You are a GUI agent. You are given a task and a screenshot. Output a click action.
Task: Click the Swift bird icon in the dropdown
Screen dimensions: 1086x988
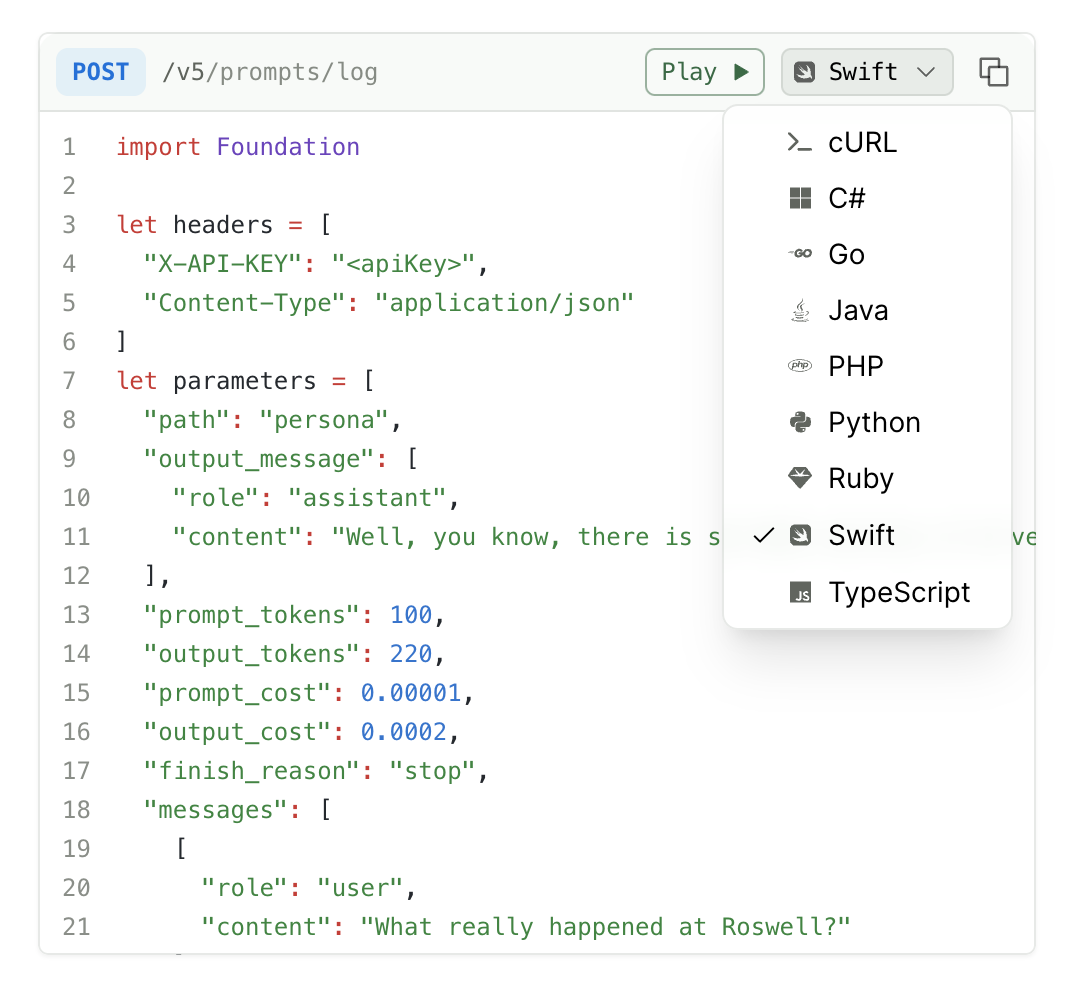(800, 535)
